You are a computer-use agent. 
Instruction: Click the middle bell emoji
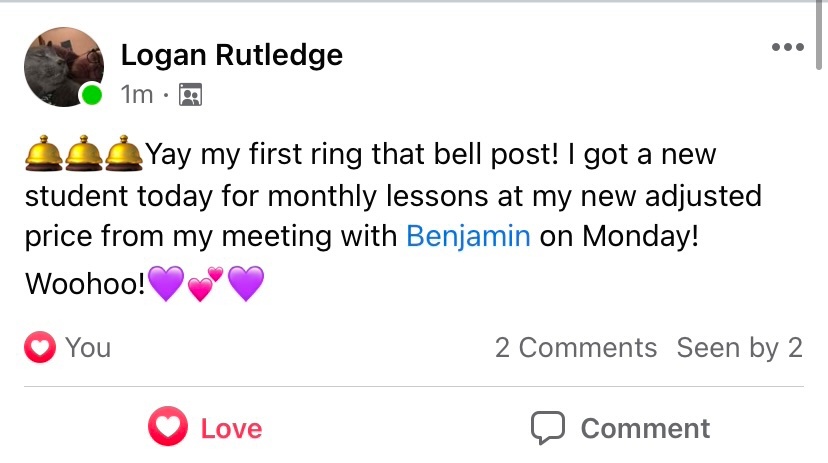pyautogui.click(x=83, y=154)
